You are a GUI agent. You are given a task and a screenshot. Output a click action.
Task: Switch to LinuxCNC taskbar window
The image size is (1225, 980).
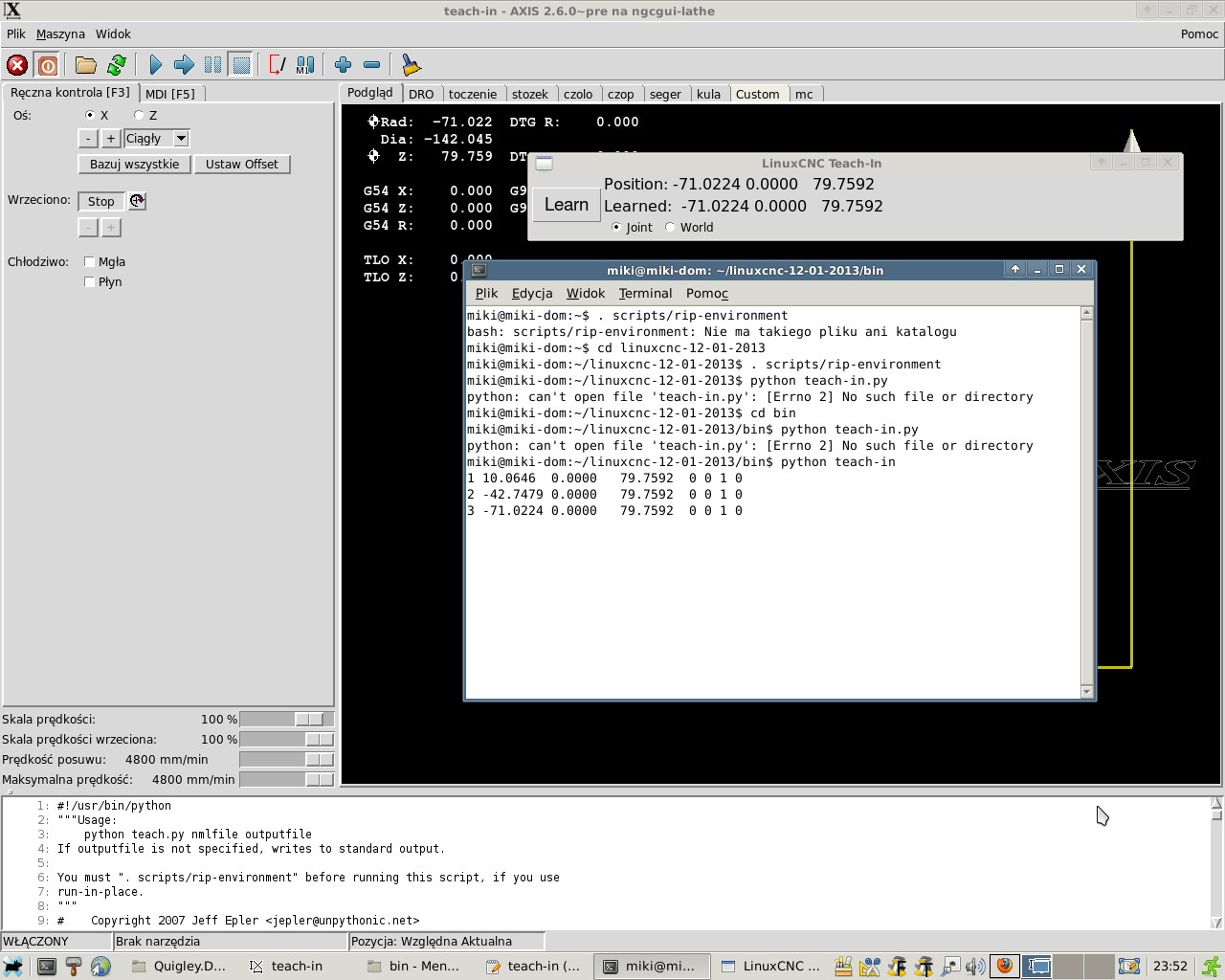coord(770,967)
